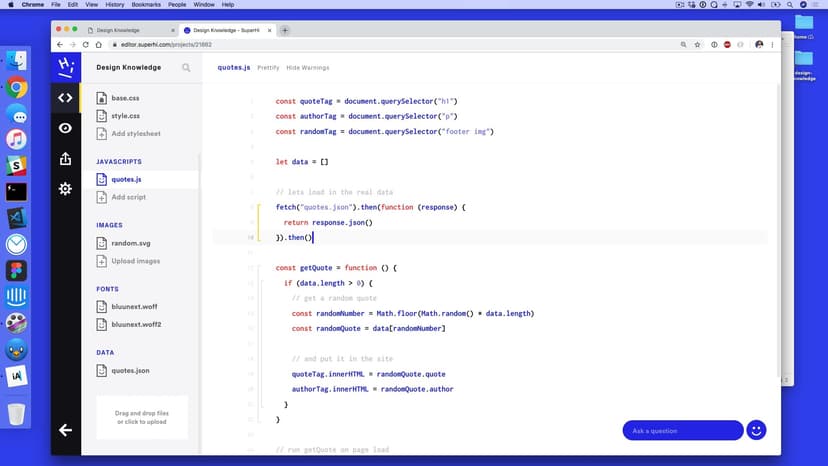Click the eye preview icon in sidebar
The width and height of the screenshot is (828, 466).
pyautogui.click(x=65, y=128)
